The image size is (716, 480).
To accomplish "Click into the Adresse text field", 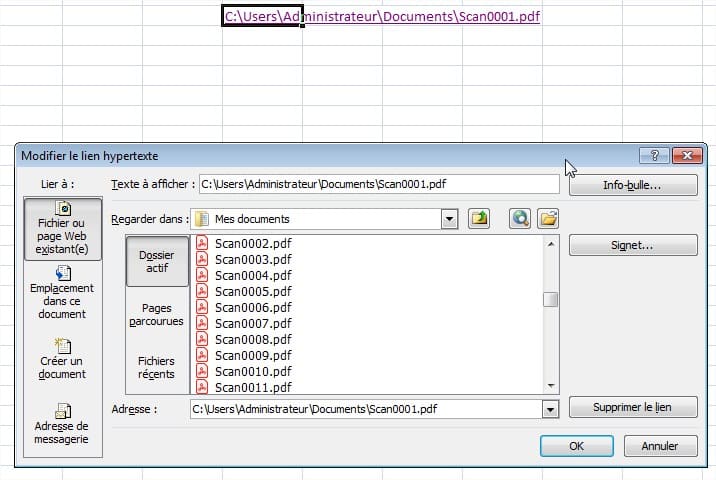I will click(x=366, y=409).
